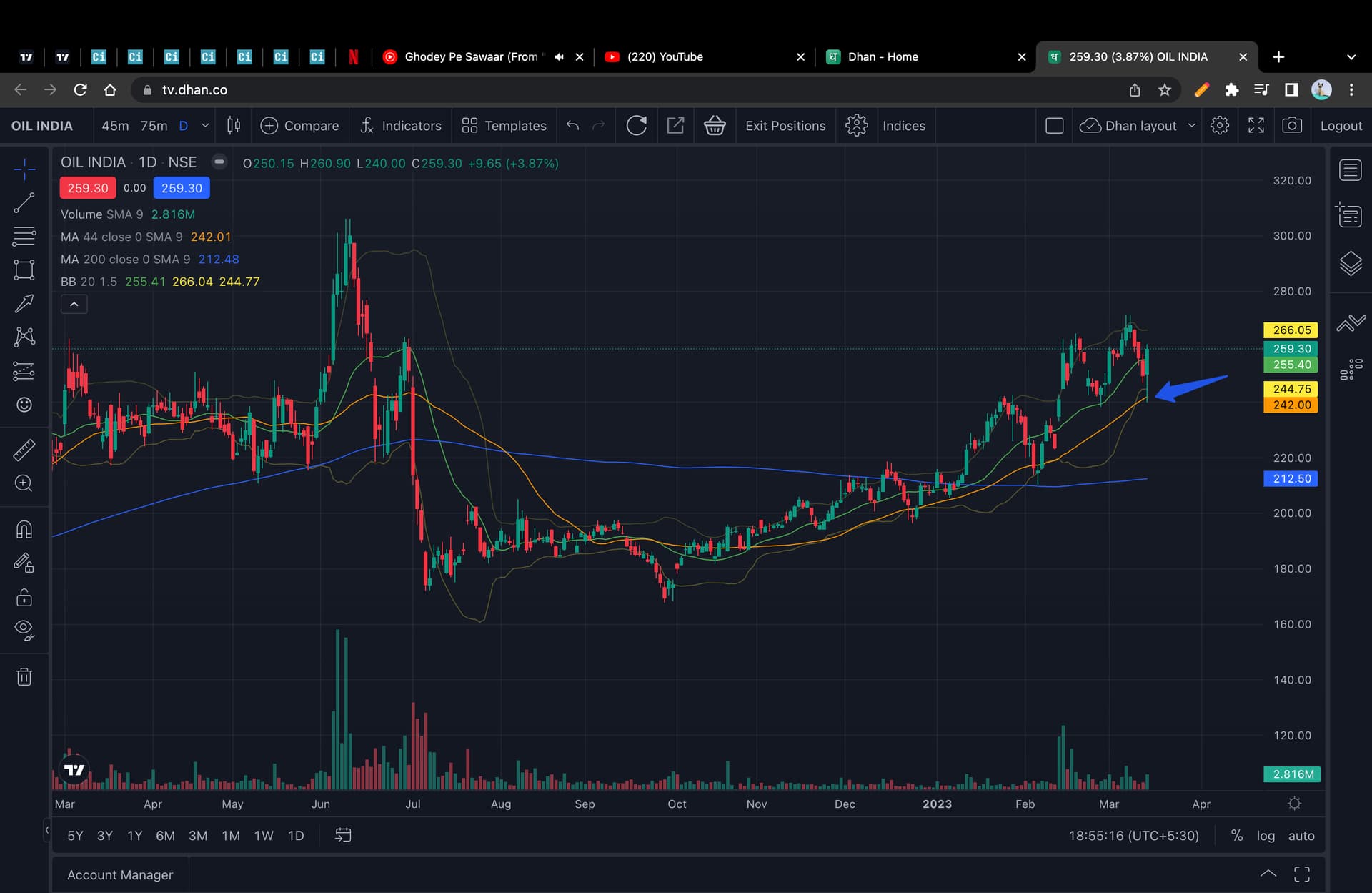
Task: Toggle the lock all drawings icon
Action: tap(24, 597)
